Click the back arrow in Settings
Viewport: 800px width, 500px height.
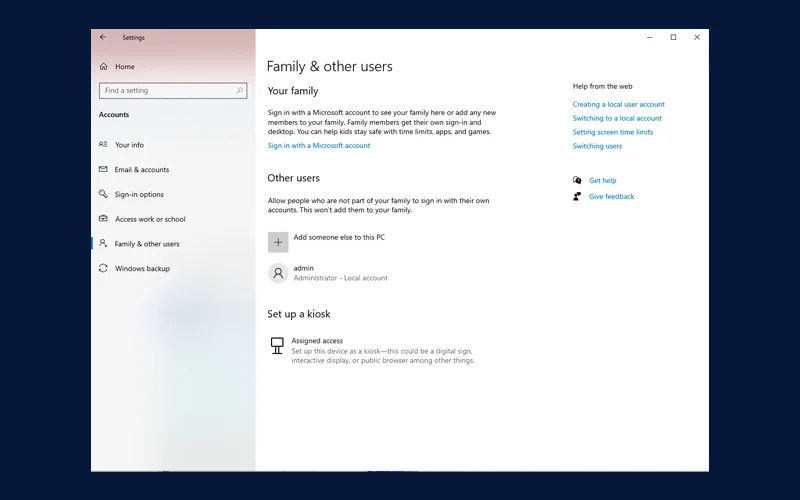pos(103,37)
